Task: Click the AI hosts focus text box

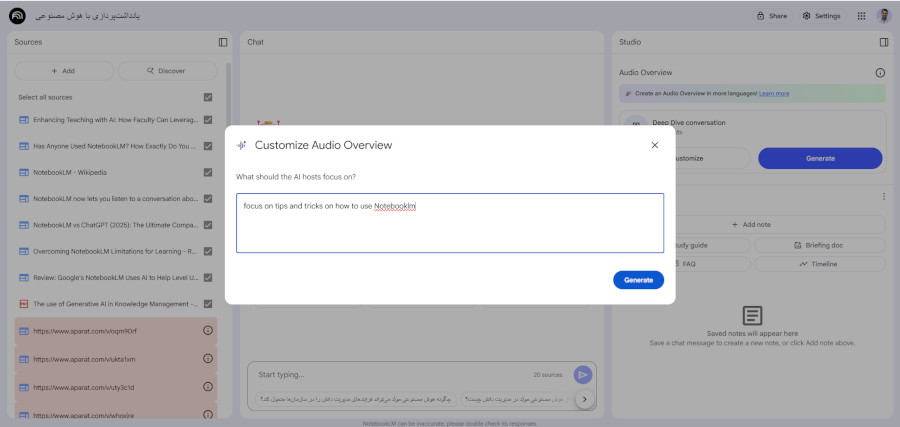Action: coord(450,223)
